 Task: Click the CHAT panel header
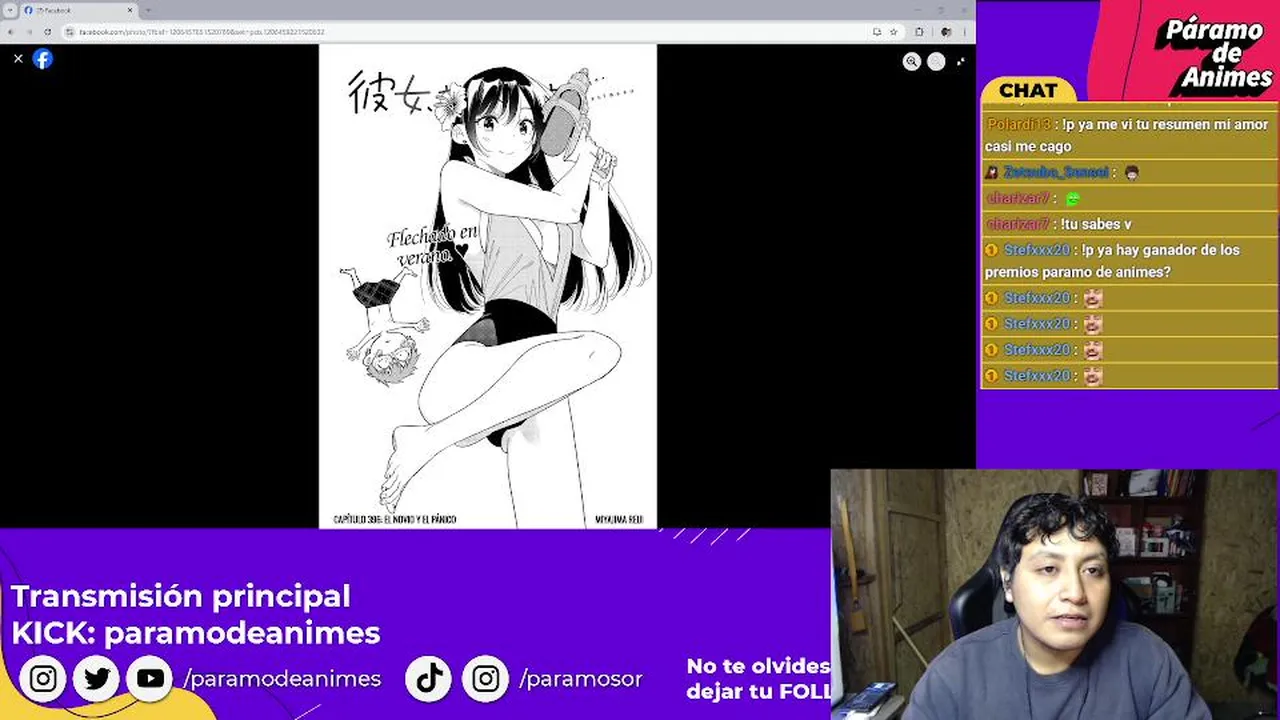1028,90
